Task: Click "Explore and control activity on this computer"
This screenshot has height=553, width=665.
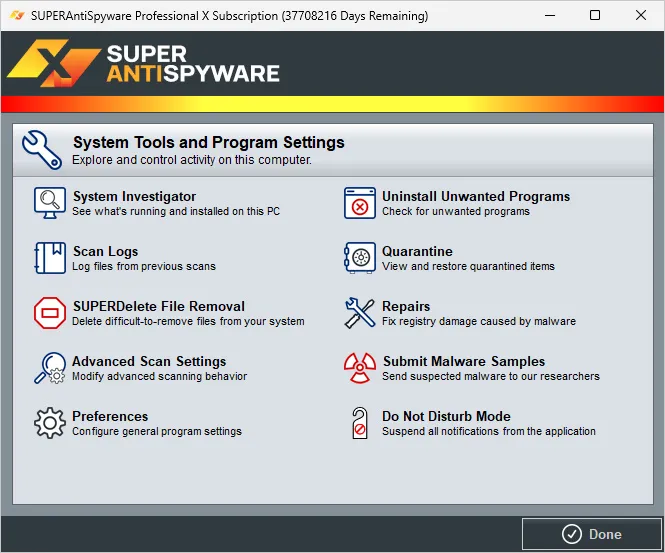Action: point(192,160)
